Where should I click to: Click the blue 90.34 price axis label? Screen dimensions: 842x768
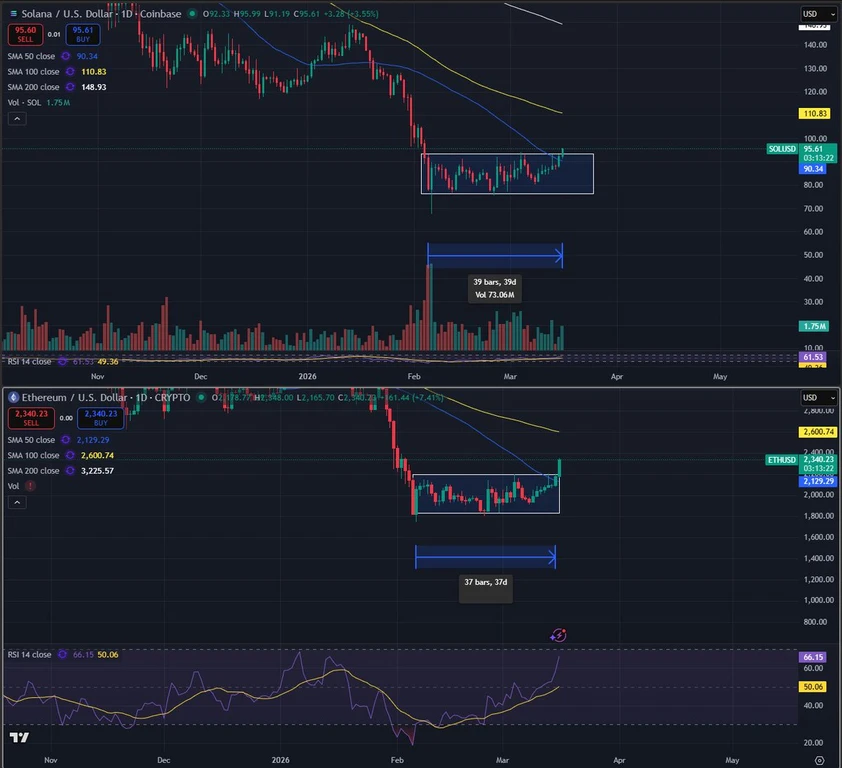(813, 169)
